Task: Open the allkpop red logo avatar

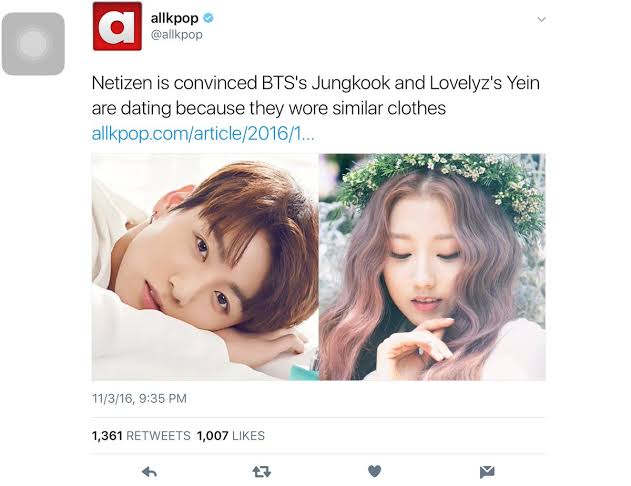Action: pos(117,26)
